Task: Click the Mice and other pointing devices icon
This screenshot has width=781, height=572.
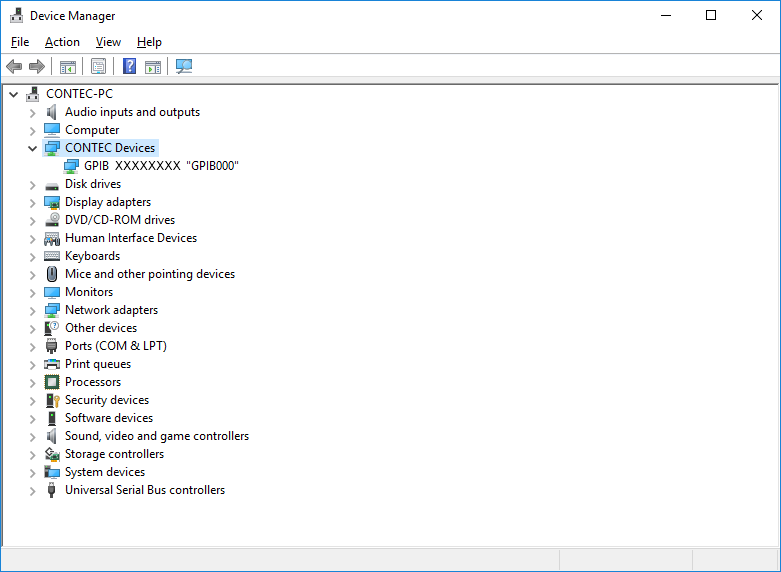Action: tap(52, 274)
